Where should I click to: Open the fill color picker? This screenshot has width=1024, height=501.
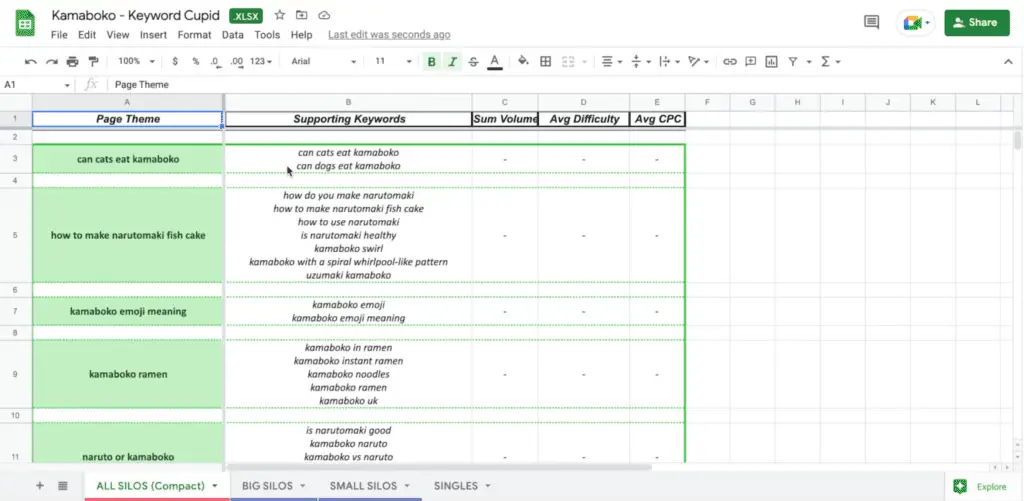click(523, 61)
